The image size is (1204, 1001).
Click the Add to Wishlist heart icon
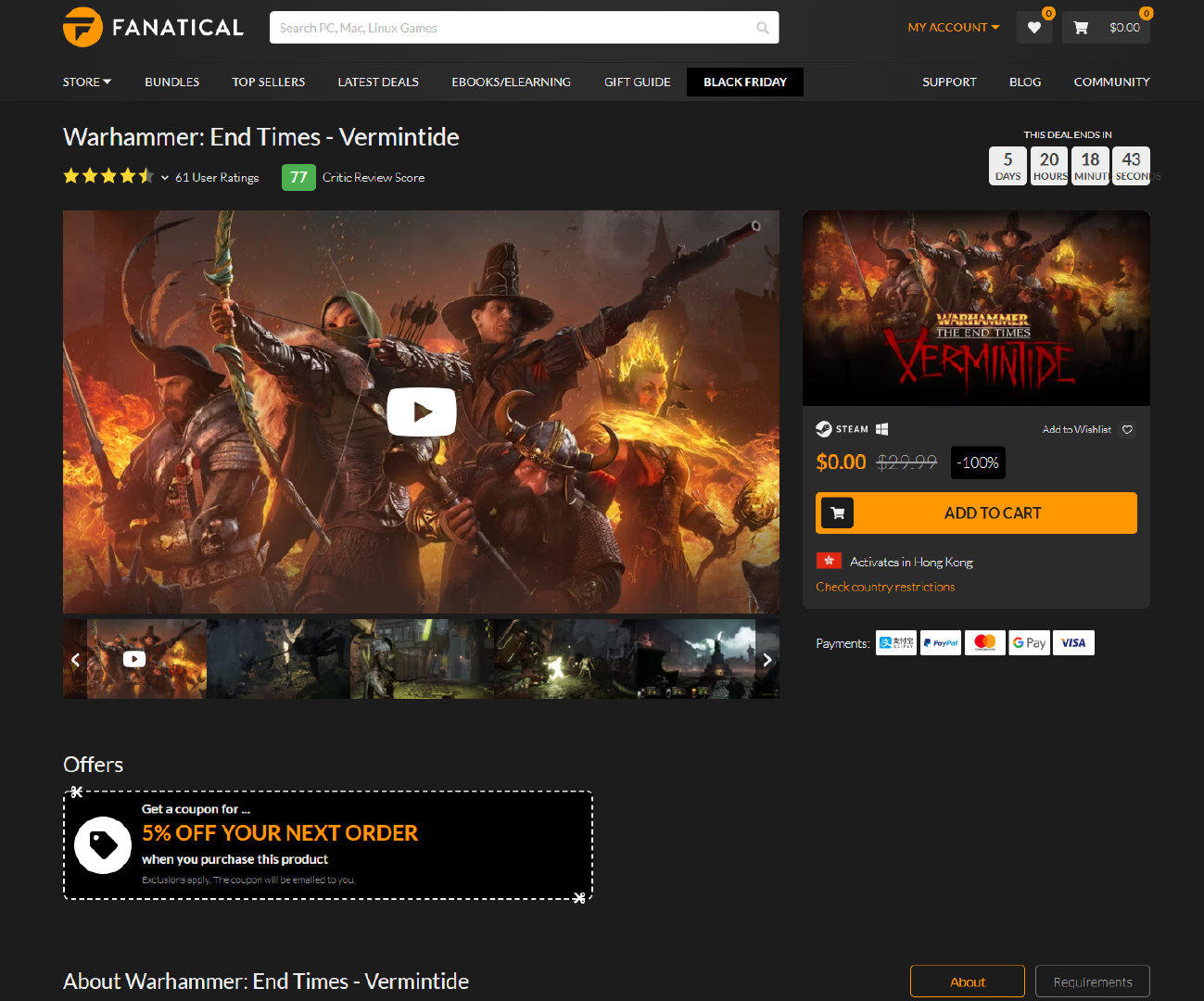click(x=1127, y=429)
